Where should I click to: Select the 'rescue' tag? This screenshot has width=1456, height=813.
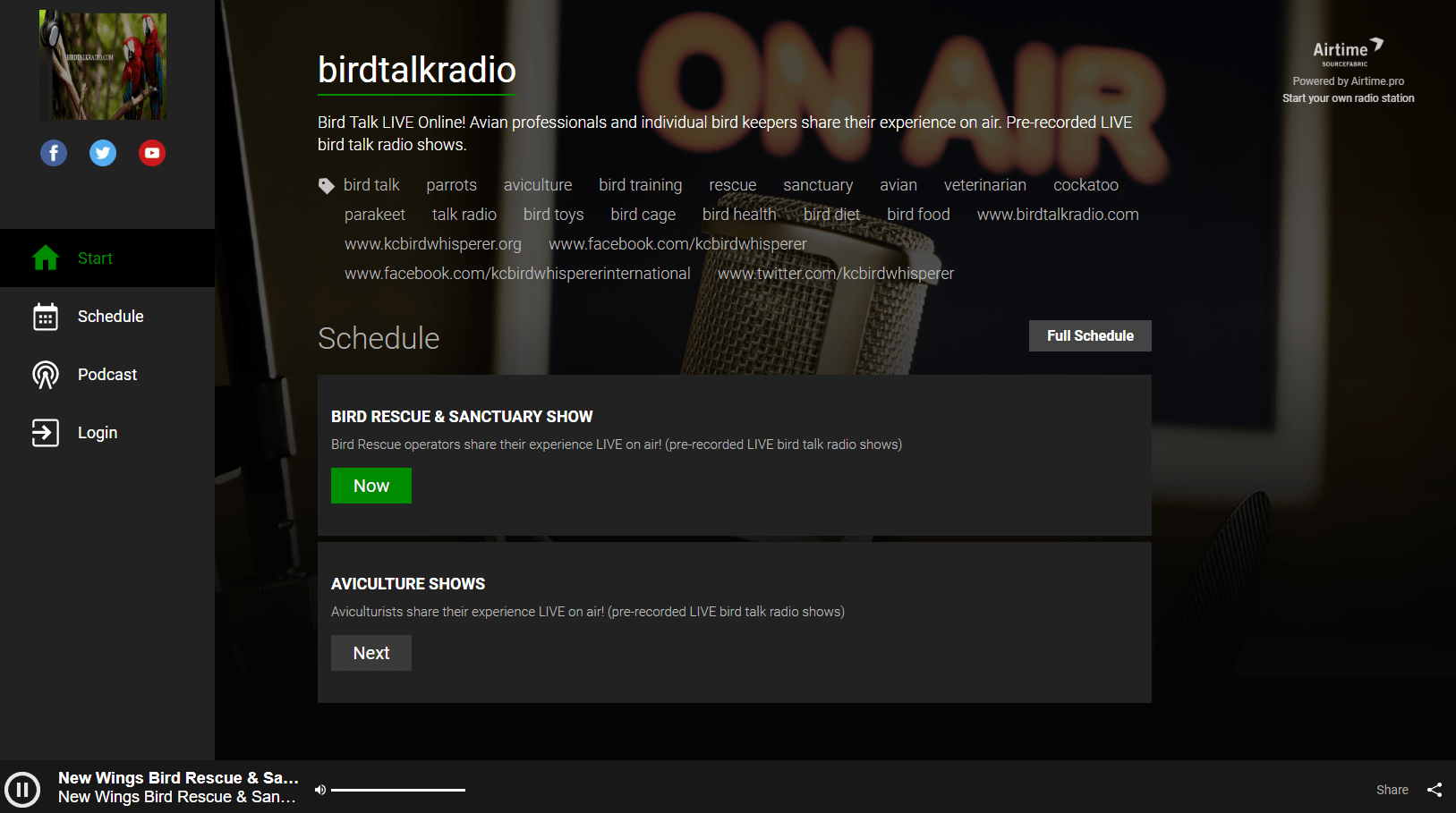point(733,185)
